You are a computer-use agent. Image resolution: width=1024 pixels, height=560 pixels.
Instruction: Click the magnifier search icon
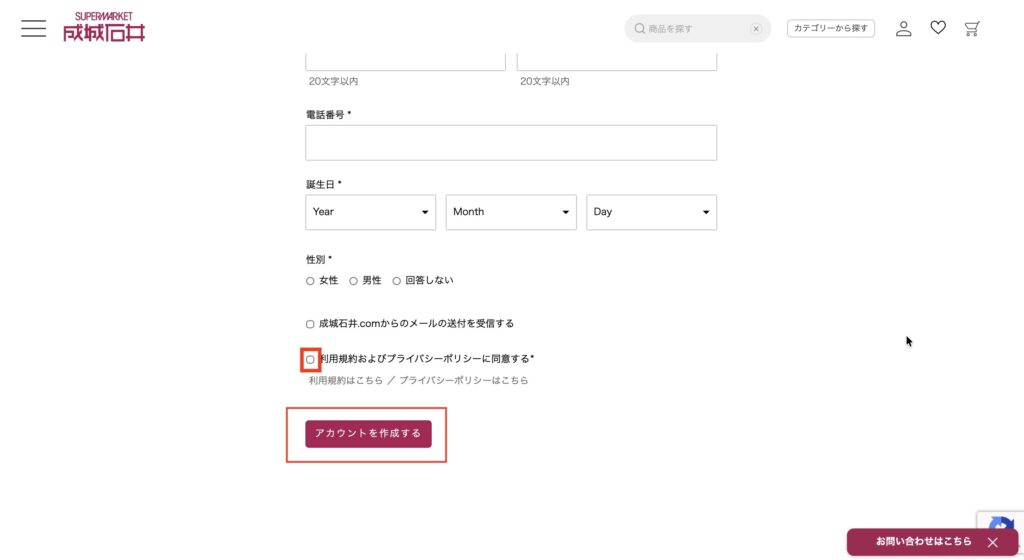[639, 29]
